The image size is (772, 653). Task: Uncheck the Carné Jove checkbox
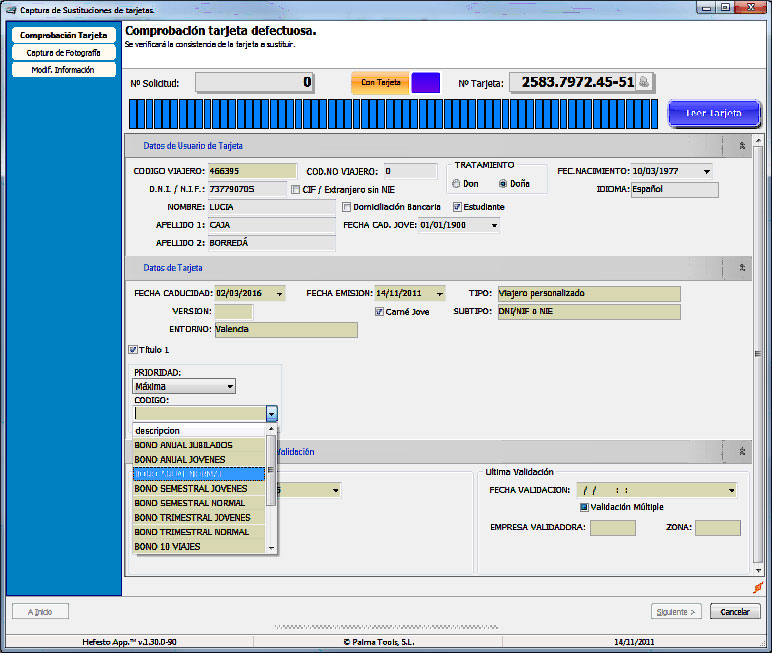tap(379, 311)
